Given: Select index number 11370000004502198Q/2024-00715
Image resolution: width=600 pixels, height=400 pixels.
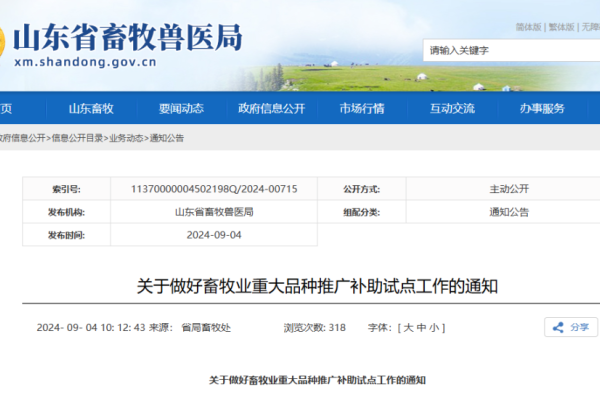Looking at the screenshot, I should point(214,189).
